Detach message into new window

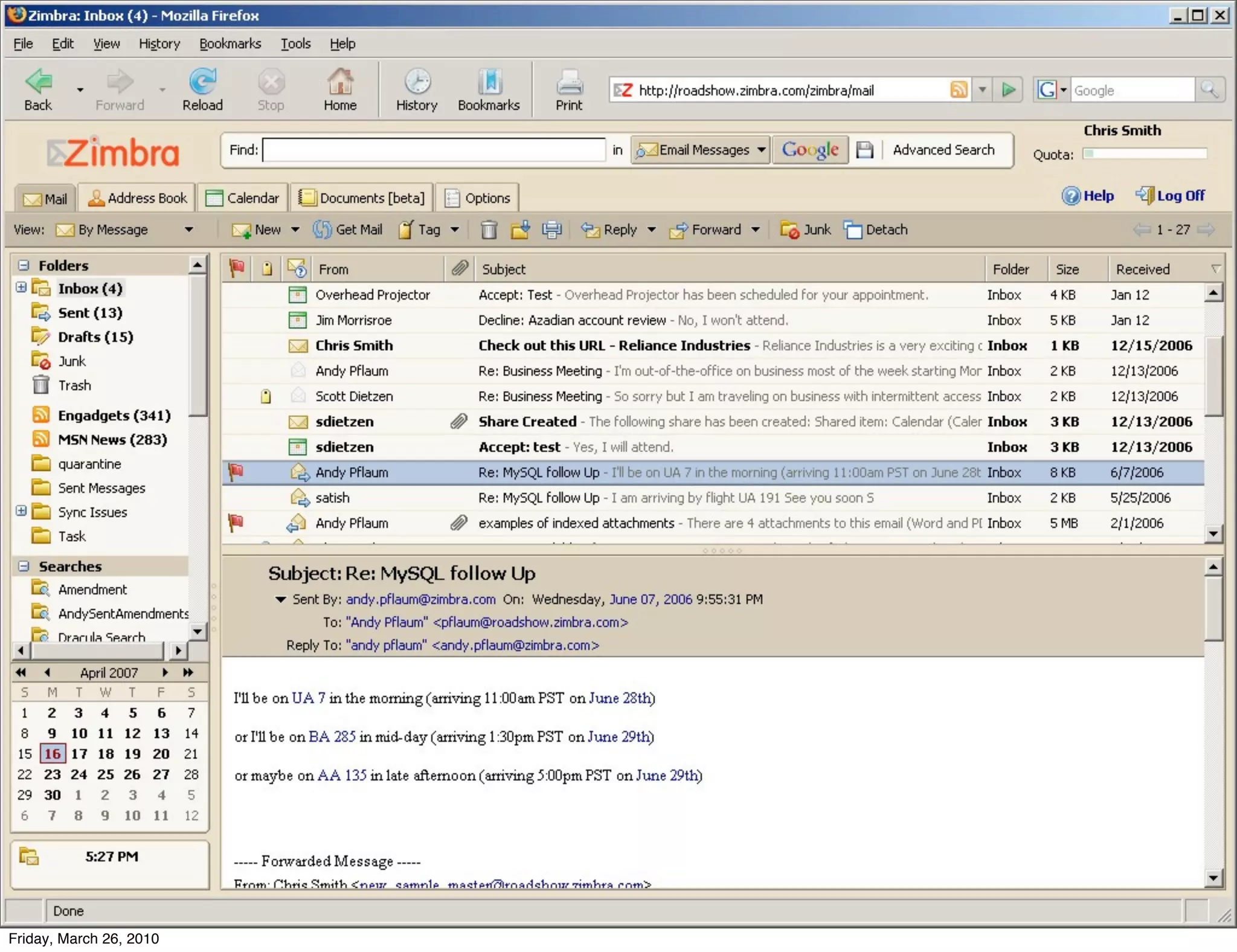click(876, 230)
